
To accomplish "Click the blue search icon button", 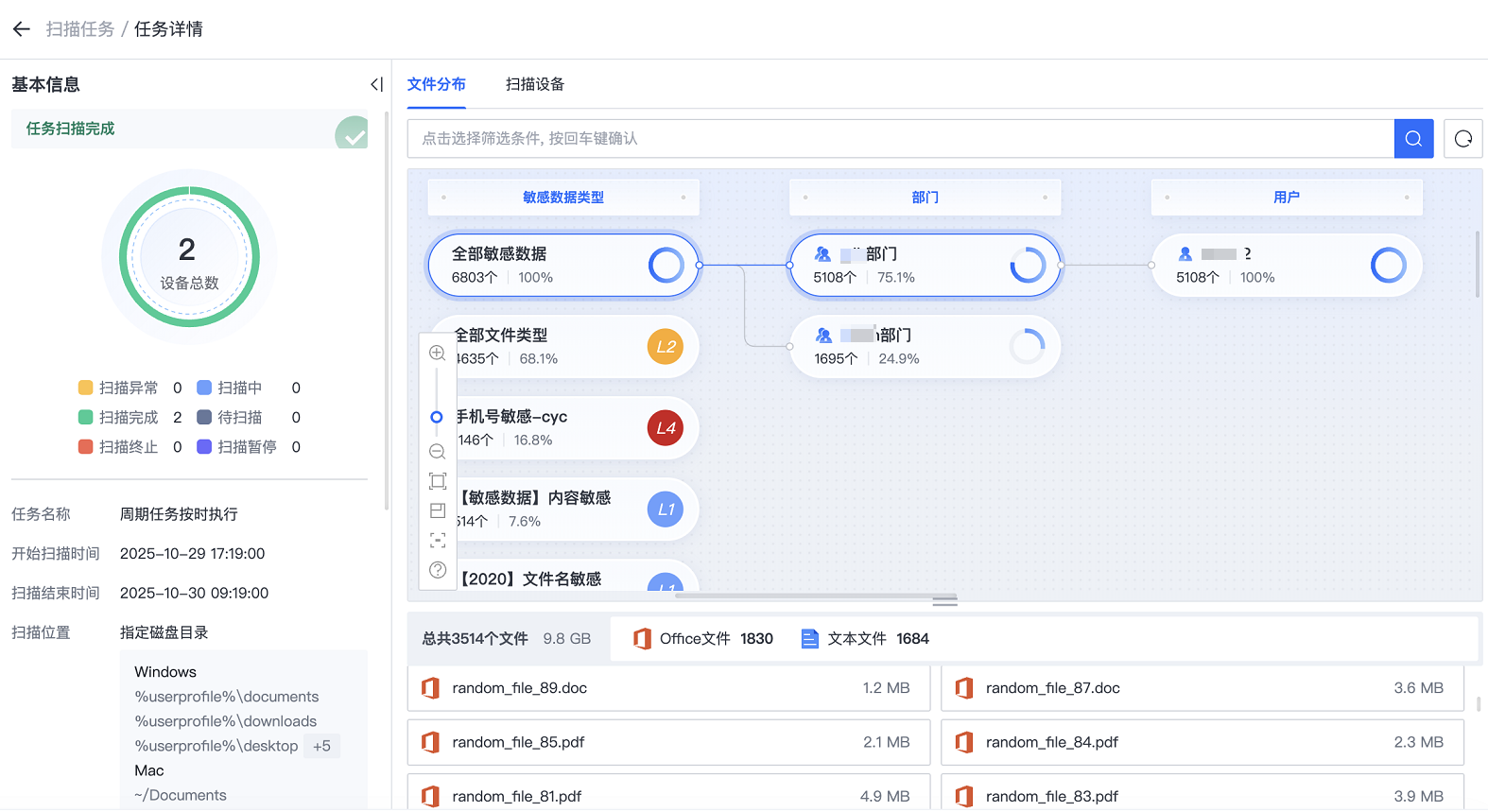I will click(x=1413, y=139).
